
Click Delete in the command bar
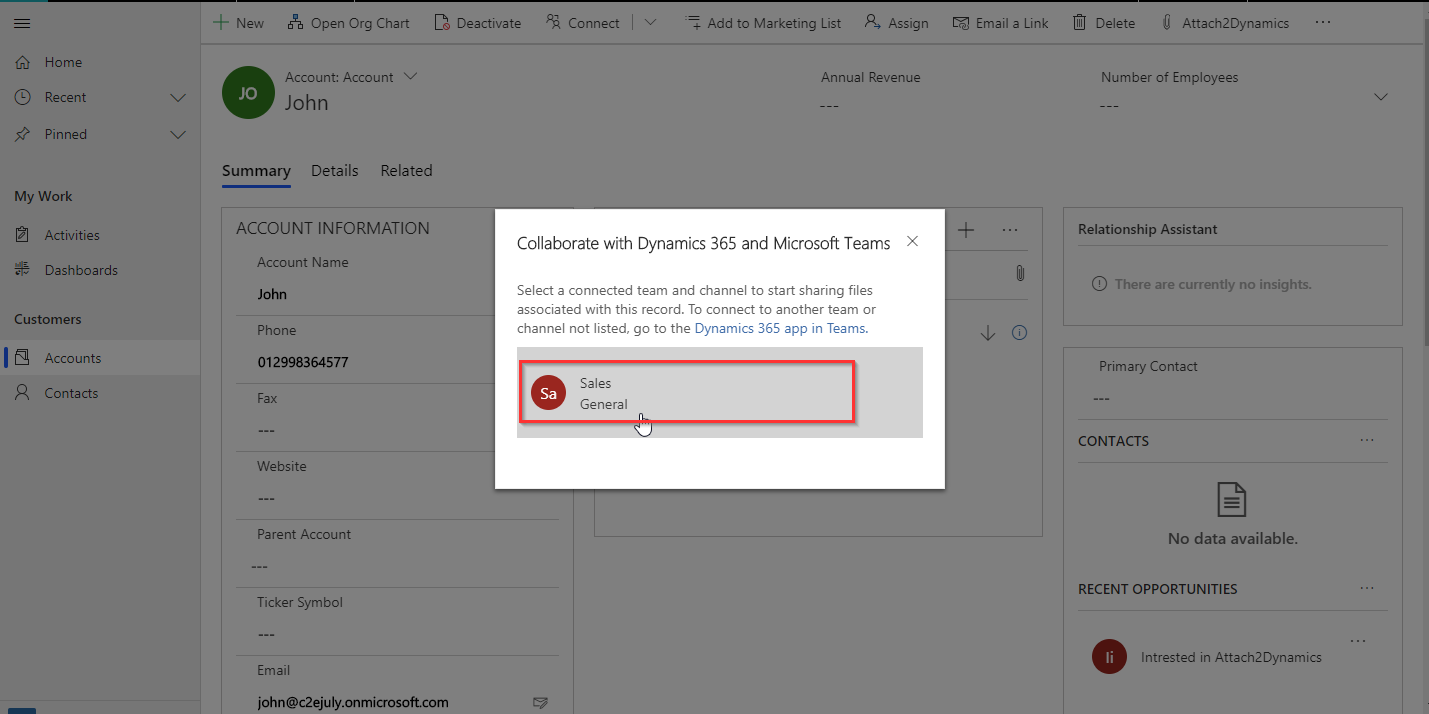point(1104,23)
